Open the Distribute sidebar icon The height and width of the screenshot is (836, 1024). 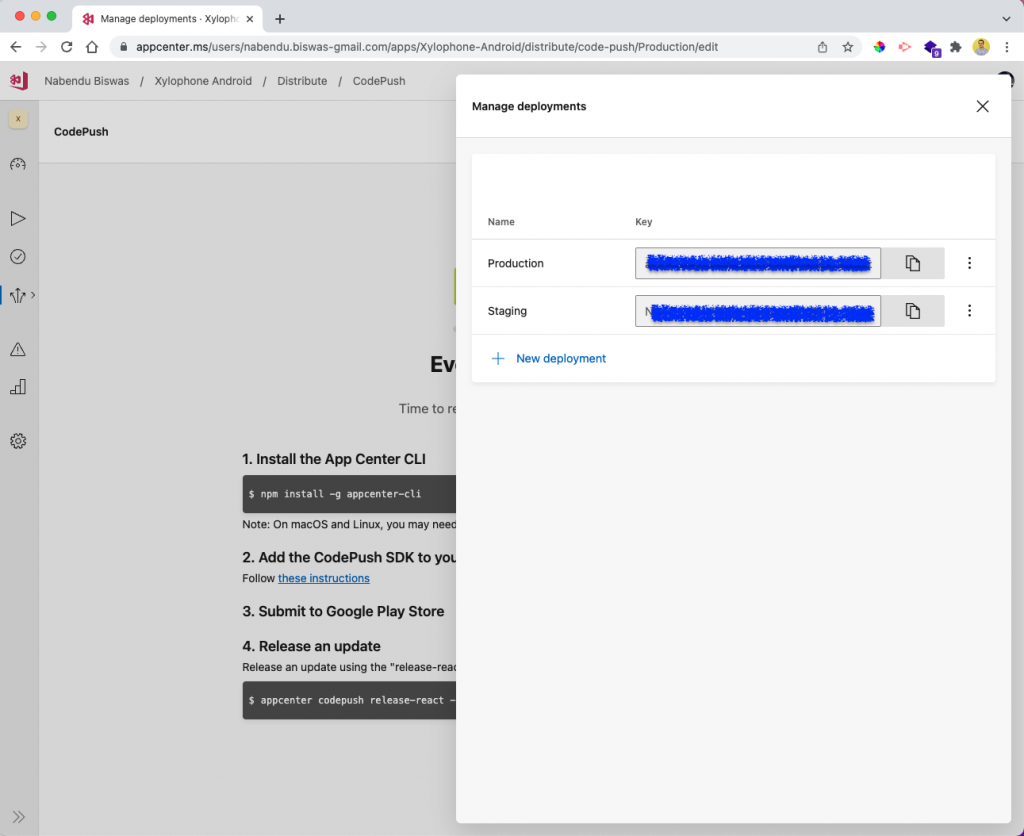pyautogui.click(x=18, y=295)
